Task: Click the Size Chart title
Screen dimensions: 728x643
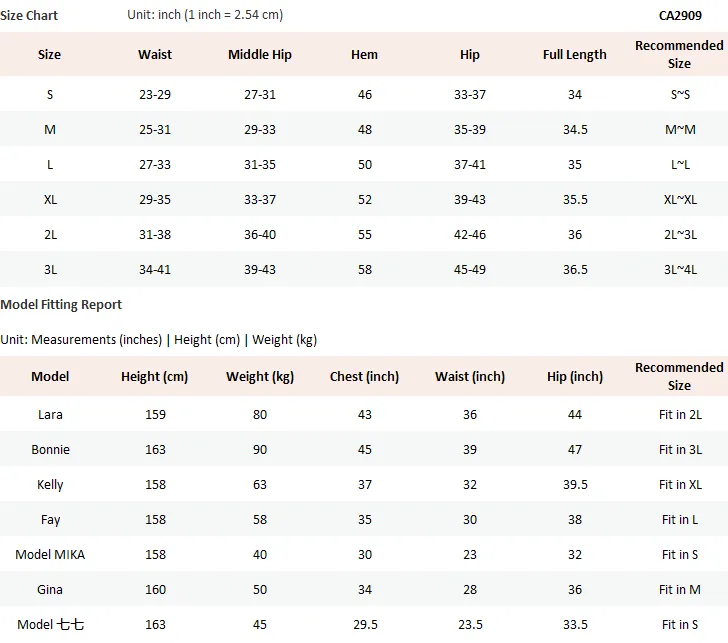Action: 29,16
